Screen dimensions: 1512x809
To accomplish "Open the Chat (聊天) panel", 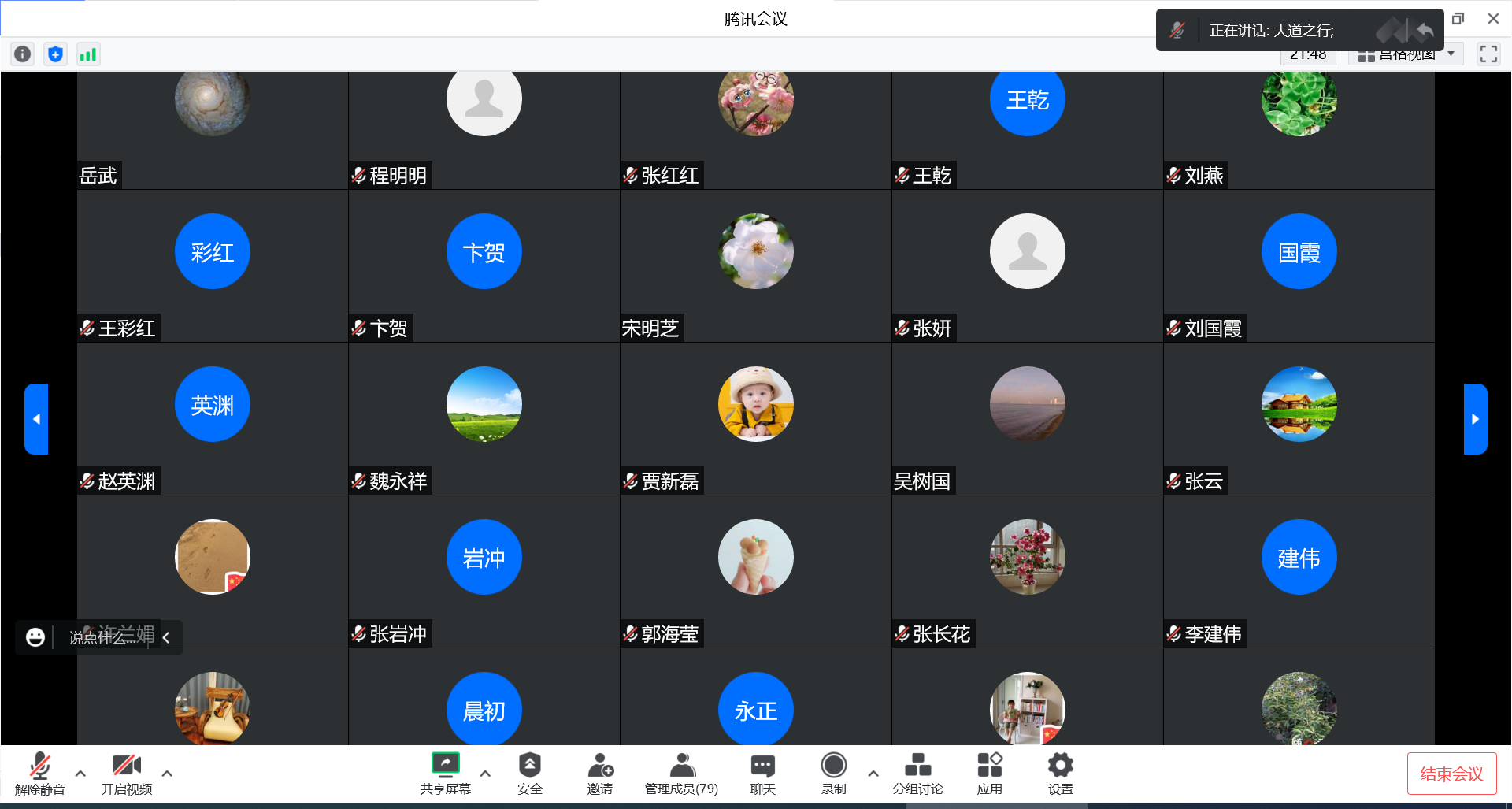I will pos(762,773).
